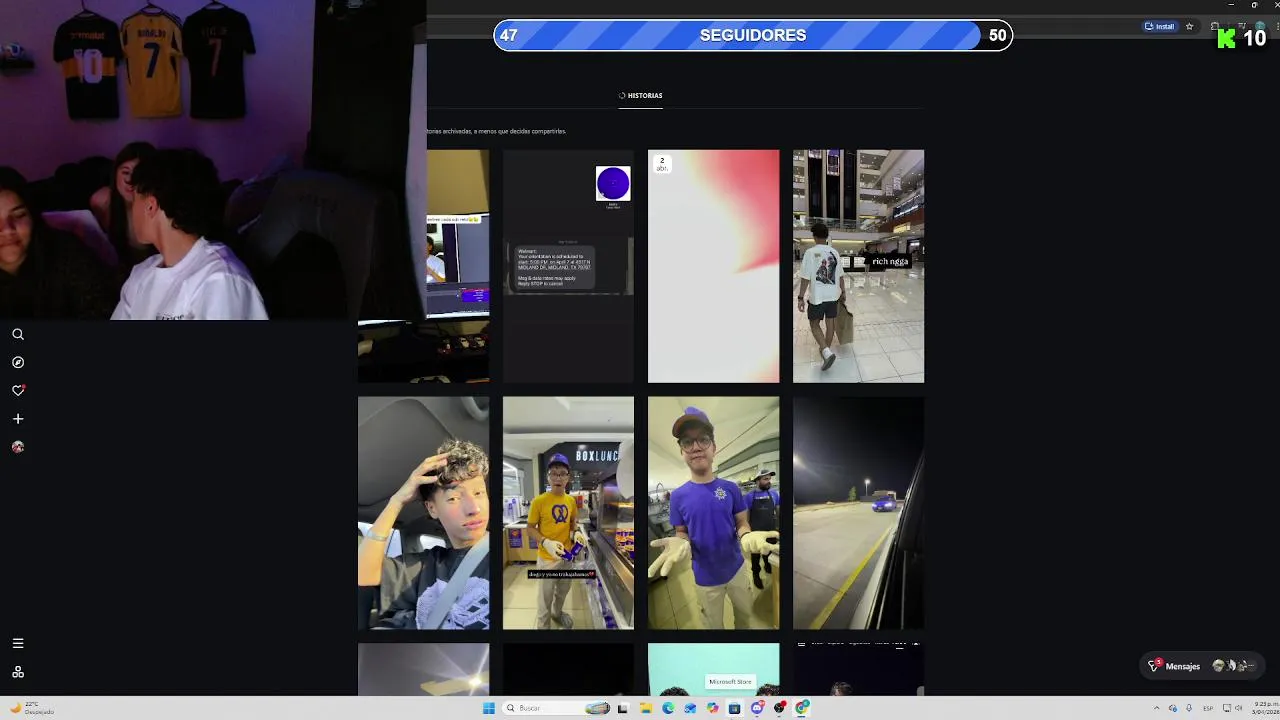Screen dimensions: 1280x720
Task: Open Task View on the taskbar
Action: click(622, 708)
